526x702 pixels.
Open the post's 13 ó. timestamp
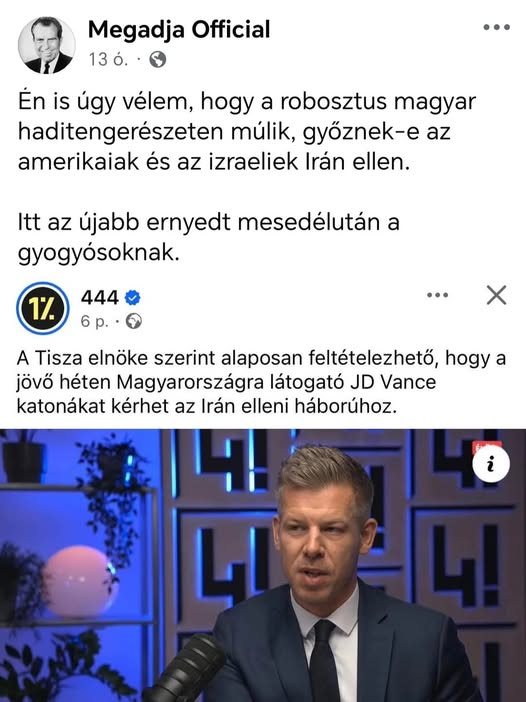tap(108, 59)
